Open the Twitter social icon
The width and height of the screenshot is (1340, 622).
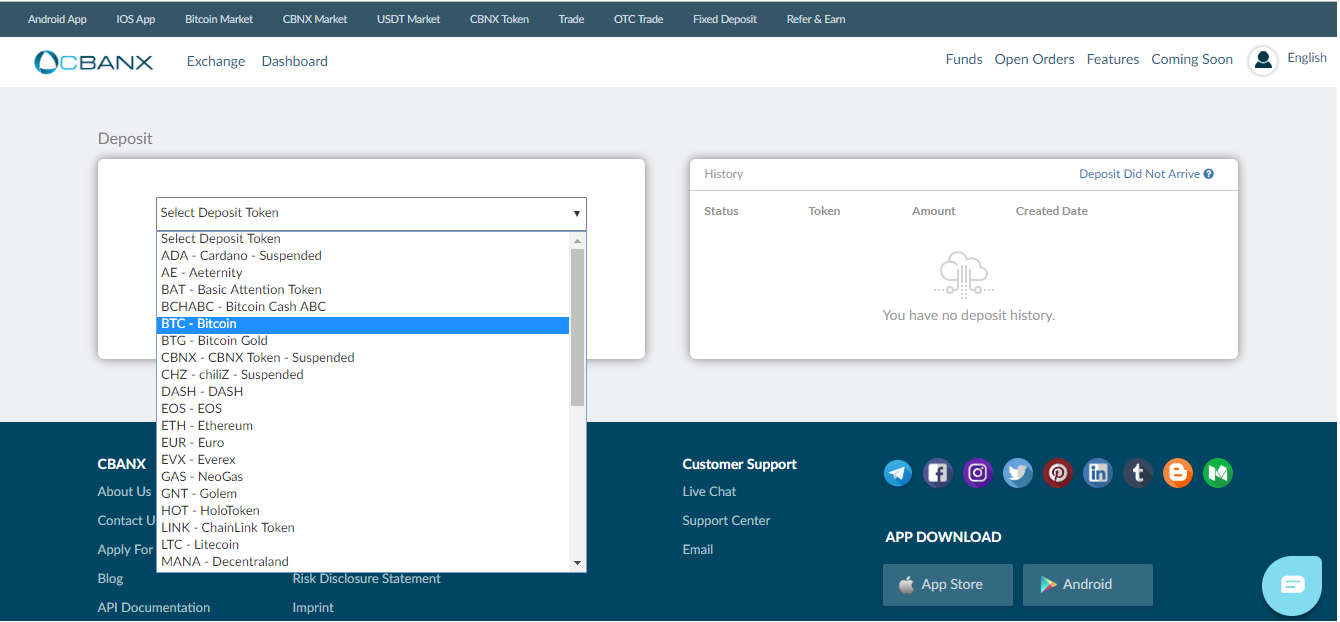coord(1018,473)
